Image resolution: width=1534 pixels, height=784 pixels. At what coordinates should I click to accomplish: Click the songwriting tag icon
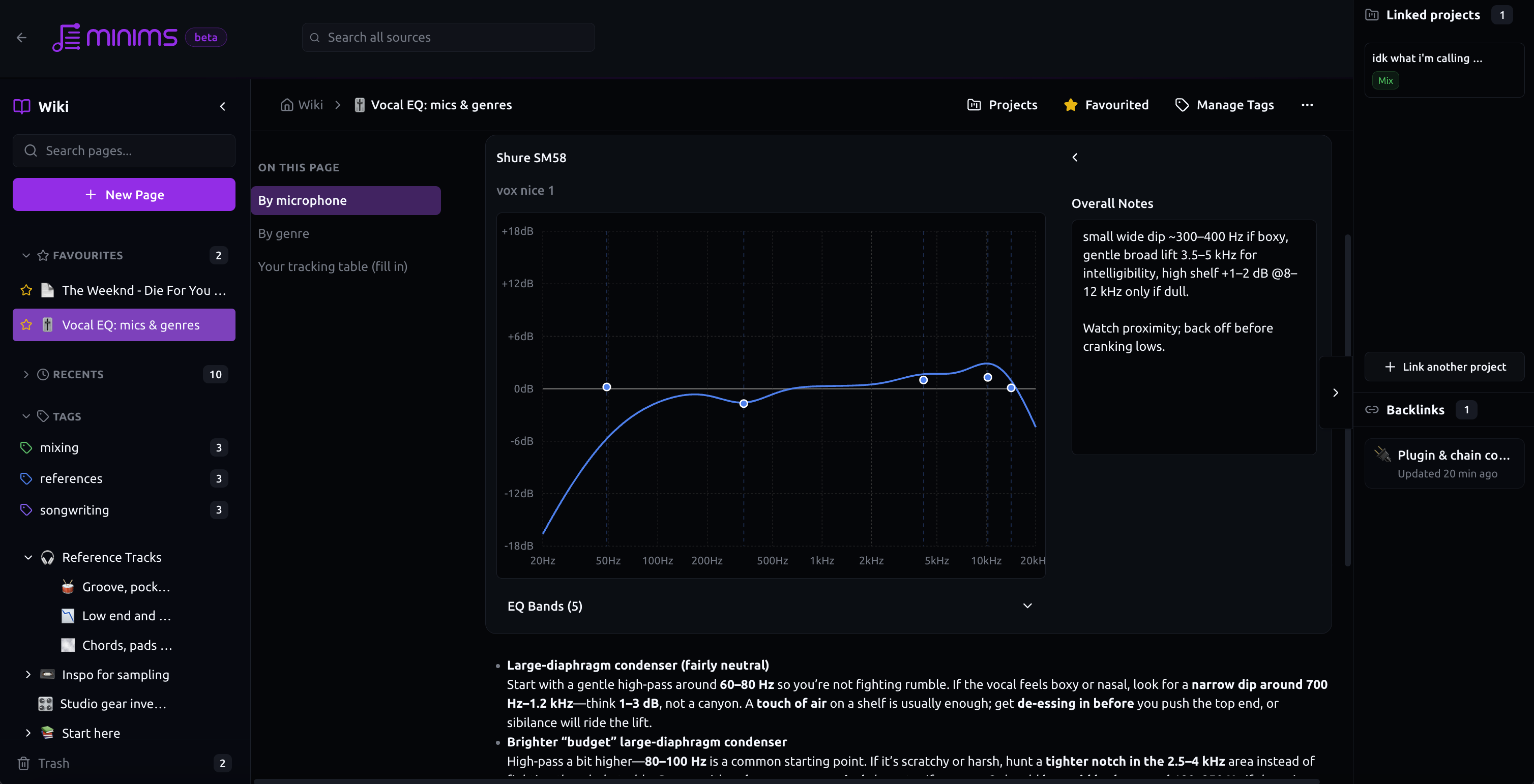[x=26, y=510]
